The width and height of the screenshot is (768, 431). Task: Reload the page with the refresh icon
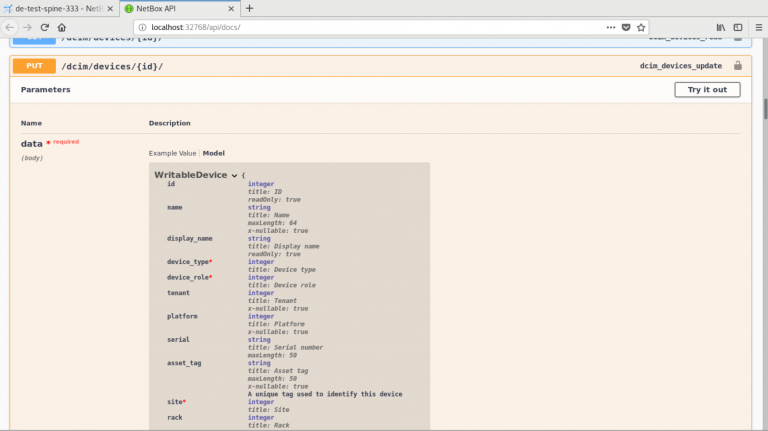[45, 27]
